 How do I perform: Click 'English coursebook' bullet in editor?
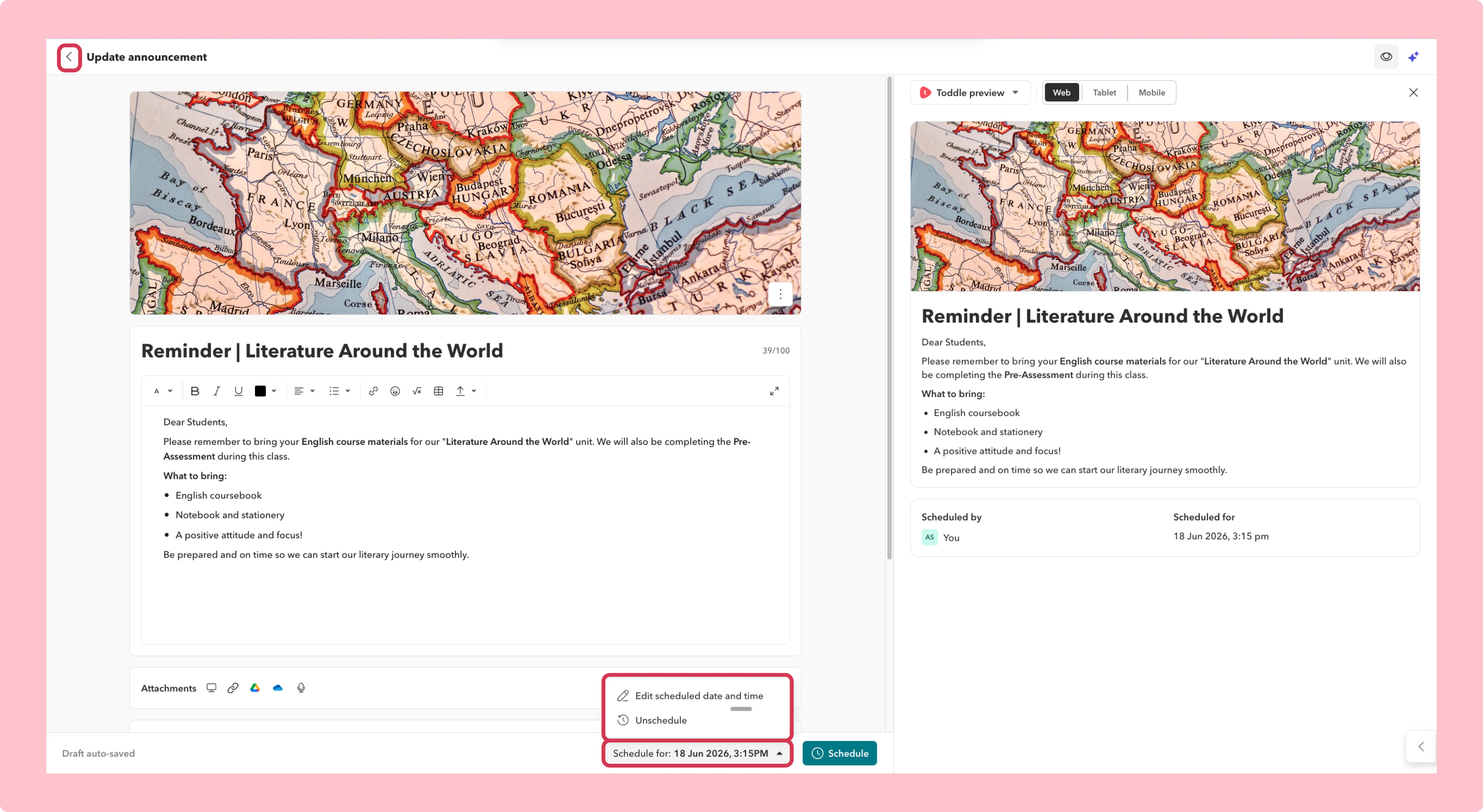[x=218, y=495]
